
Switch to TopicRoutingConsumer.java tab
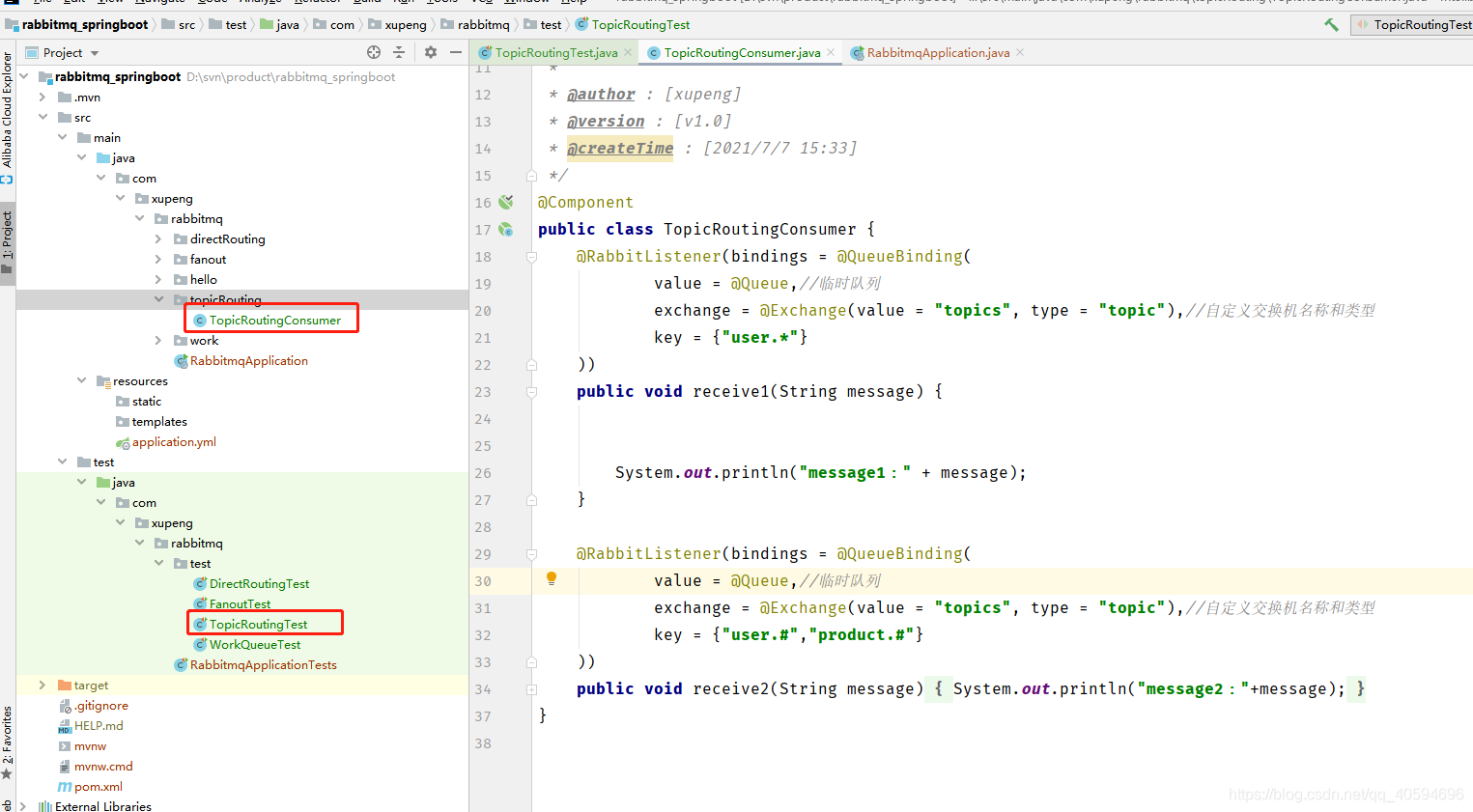pos(741,53)
